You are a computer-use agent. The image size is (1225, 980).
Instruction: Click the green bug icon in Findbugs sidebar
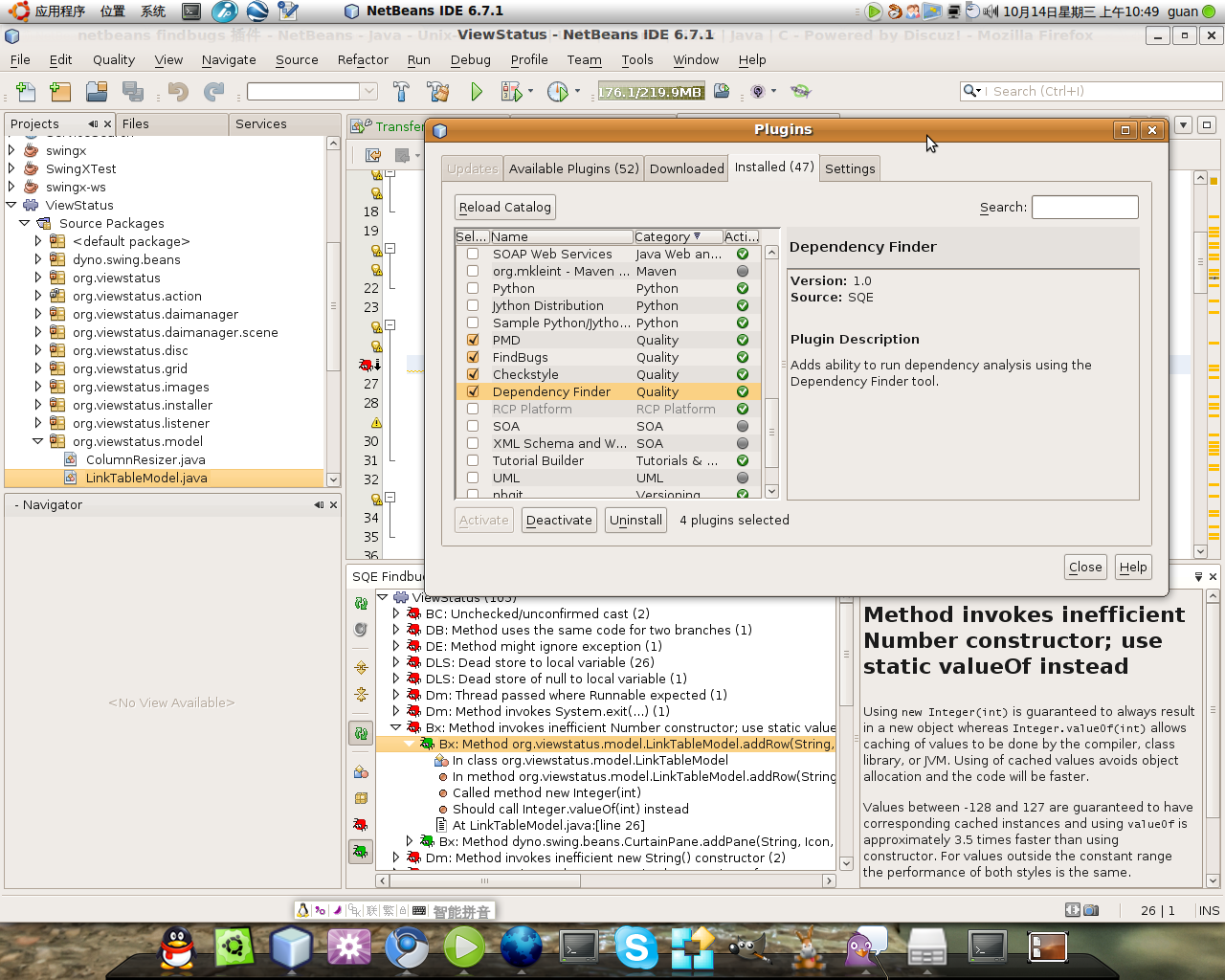pyautogui.click(x=361, y=851)
